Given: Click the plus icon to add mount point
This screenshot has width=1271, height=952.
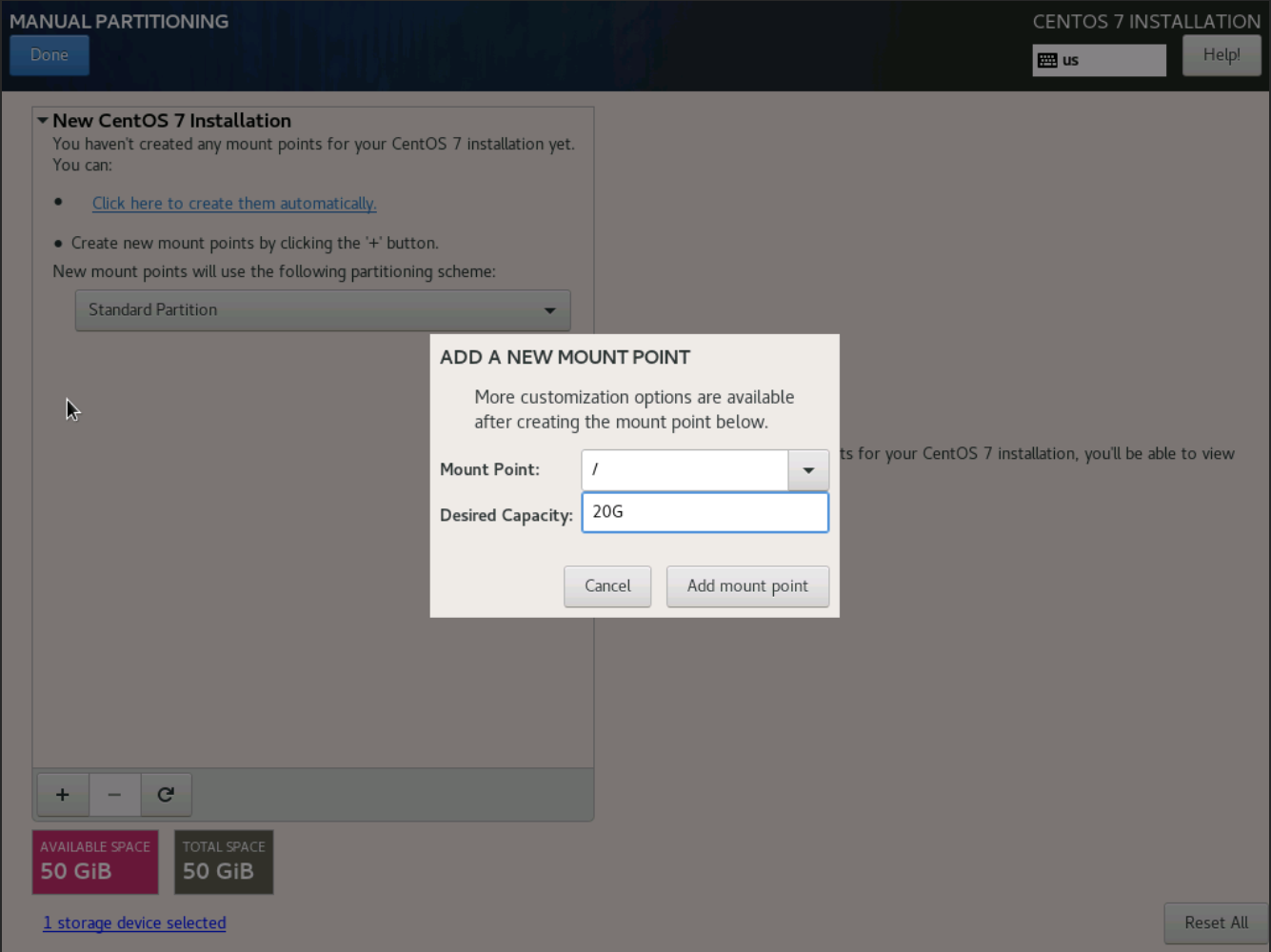Looking at the screenshot, I should [63, 794].
